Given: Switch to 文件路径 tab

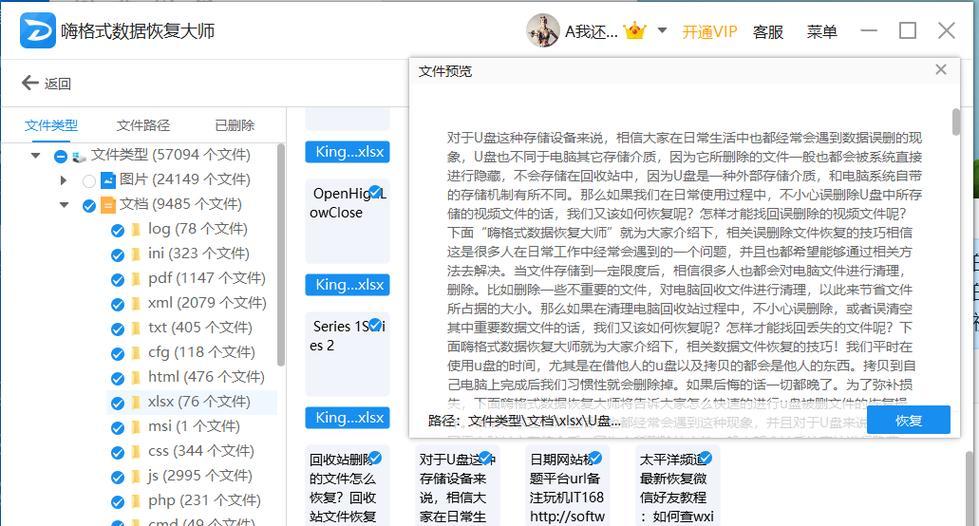Looking at the screenshot, I should tap(143, 126).
